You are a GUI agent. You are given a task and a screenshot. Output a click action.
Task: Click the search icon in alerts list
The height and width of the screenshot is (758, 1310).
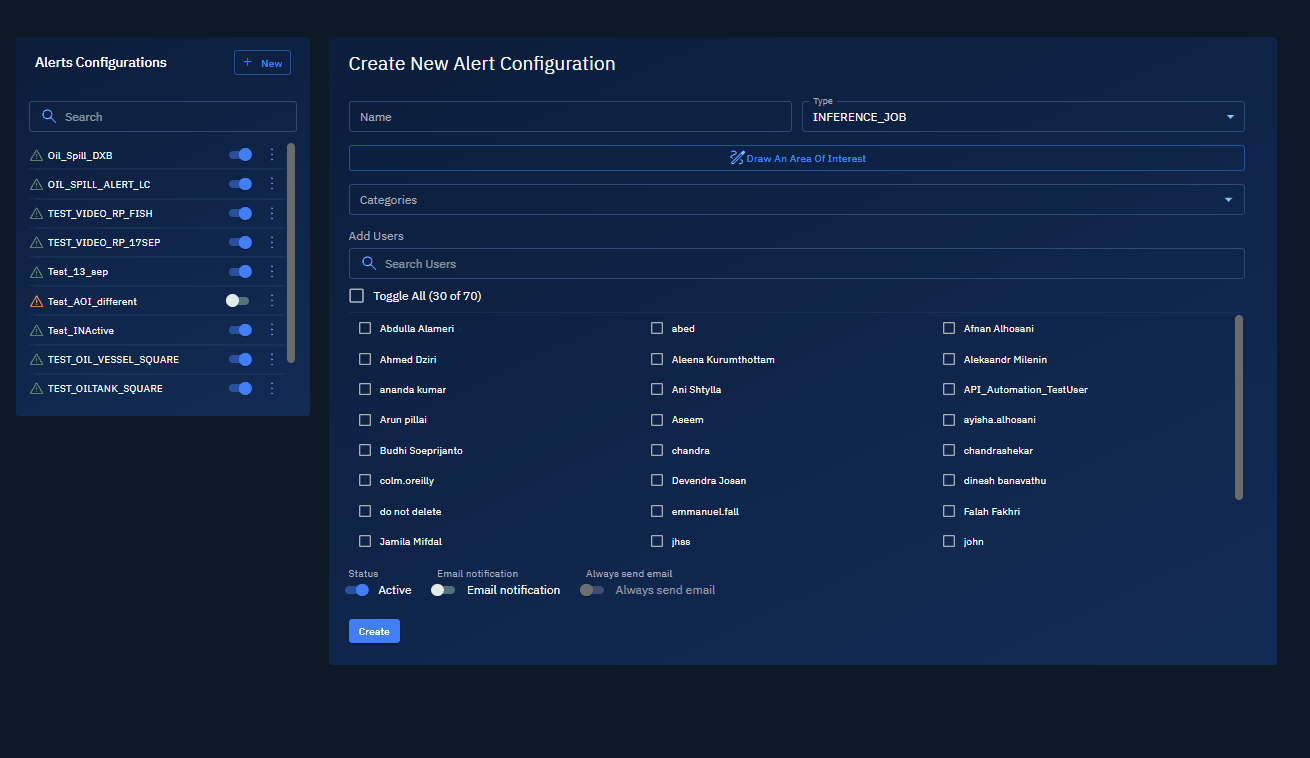(49, 117)
